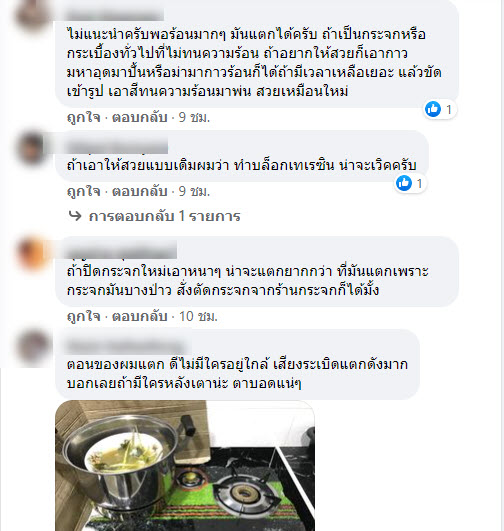Viewport: 504px width, 531px height.
Task: Like the thick-glass comment via ถูกใจ
Action: [84, 316]
